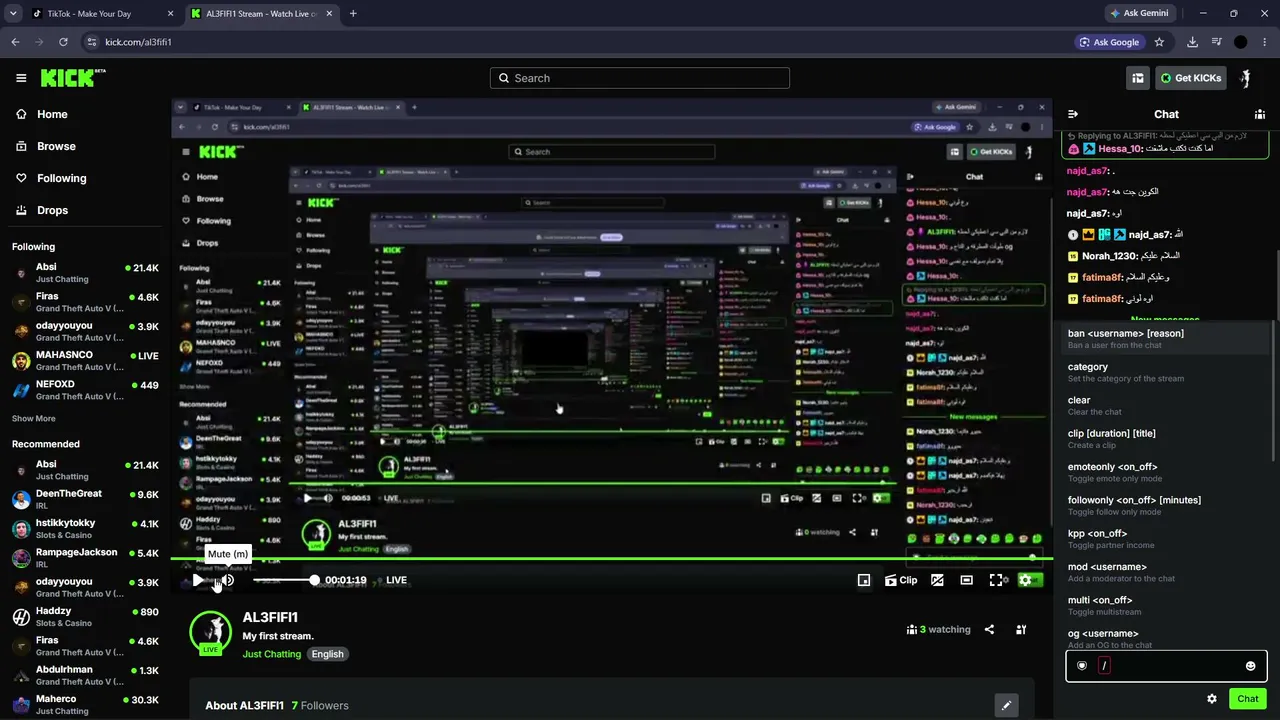
Task: Open the chat identity shield icon
Action: (x=1082, y=666)
